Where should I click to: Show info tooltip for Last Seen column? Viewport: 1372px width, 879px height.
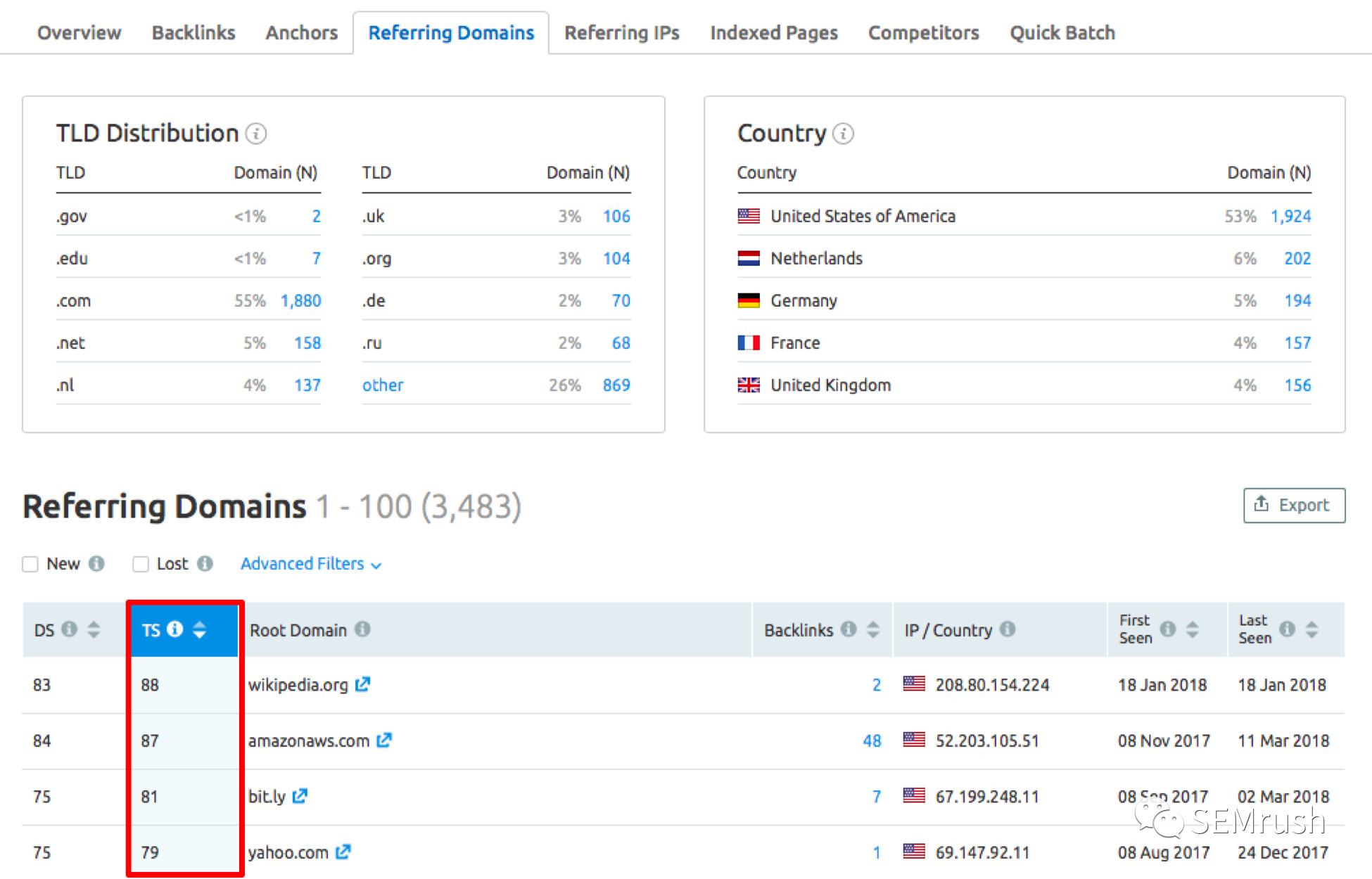(1288, 629)
